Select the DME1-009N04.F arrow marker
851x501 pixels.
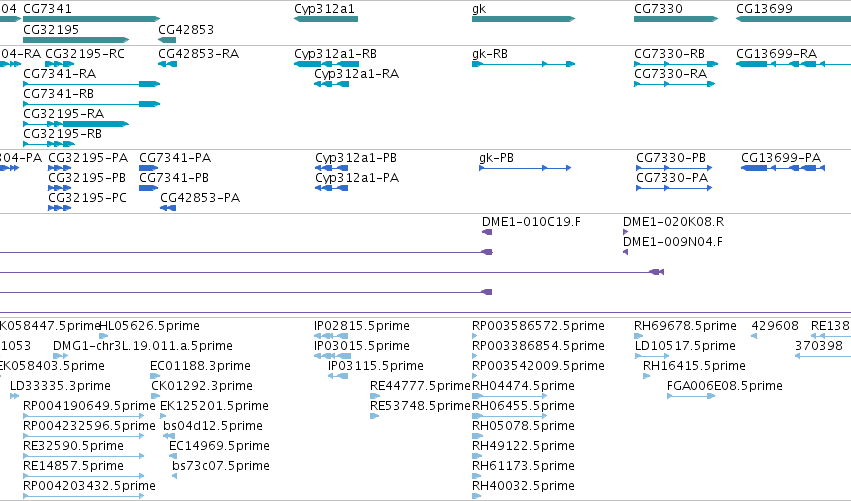[x=625, y=252]
